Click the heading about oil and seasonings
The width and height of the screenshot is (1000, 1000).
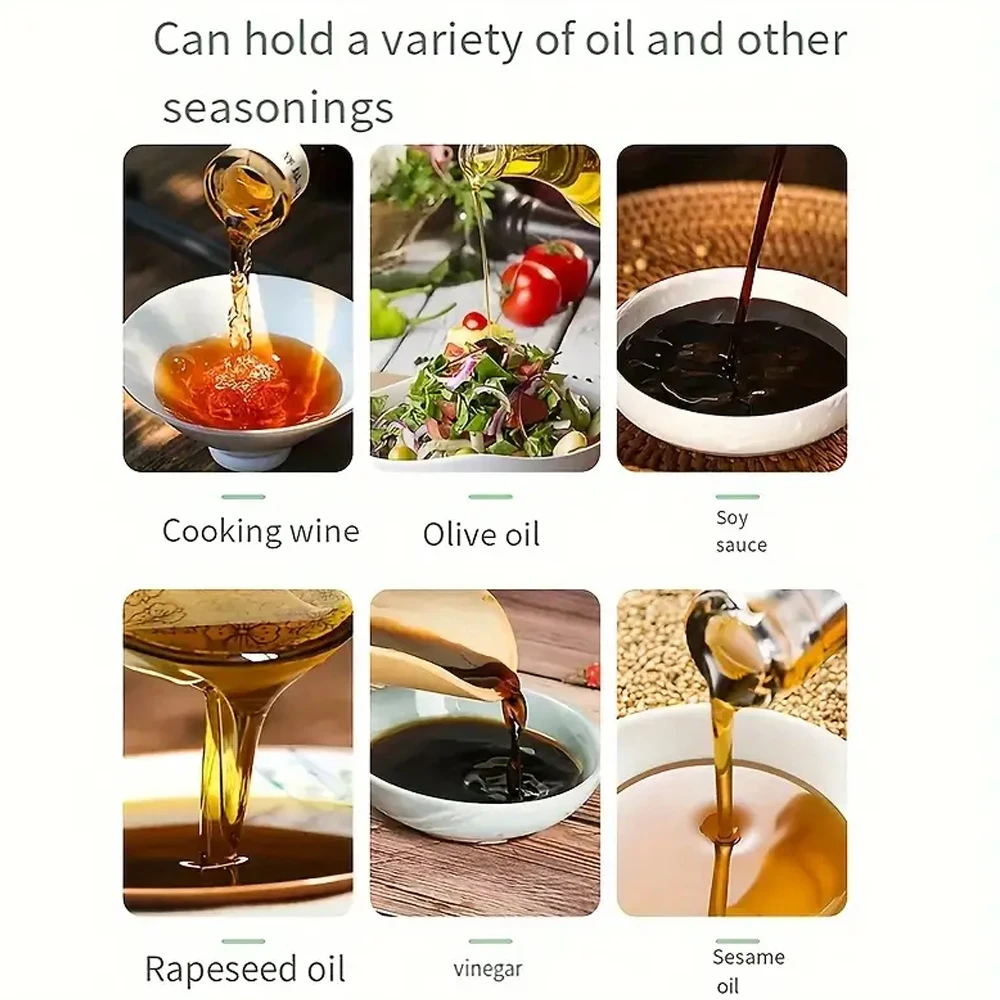500,73
